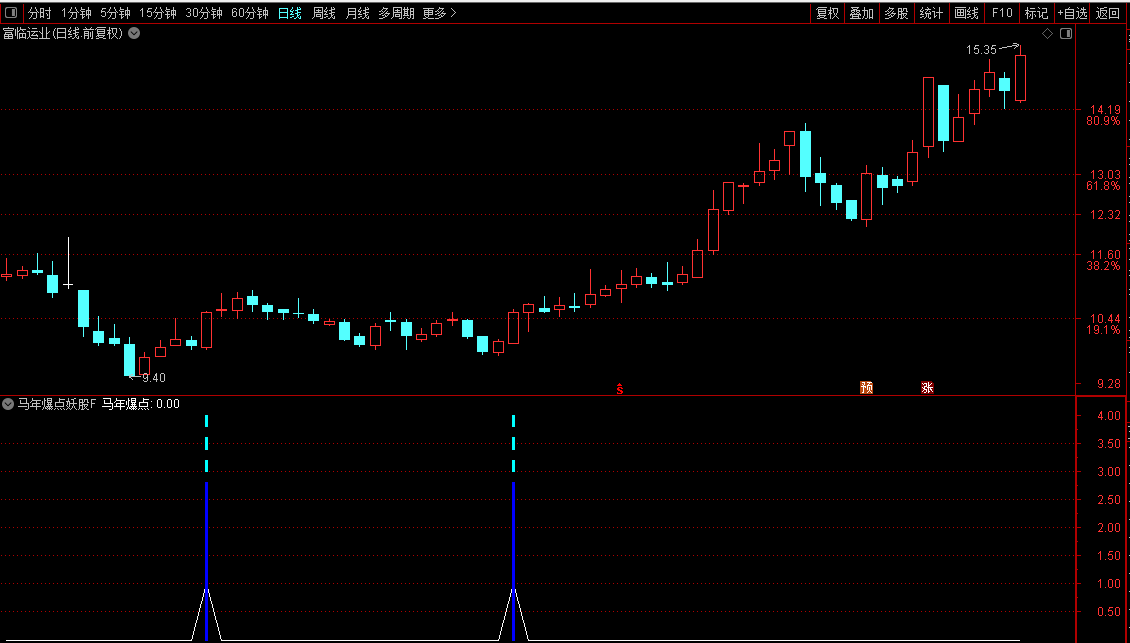Switch to 日线 daily chart
The width and height of the screenshot is (1130, 643).
click(290, 13)
